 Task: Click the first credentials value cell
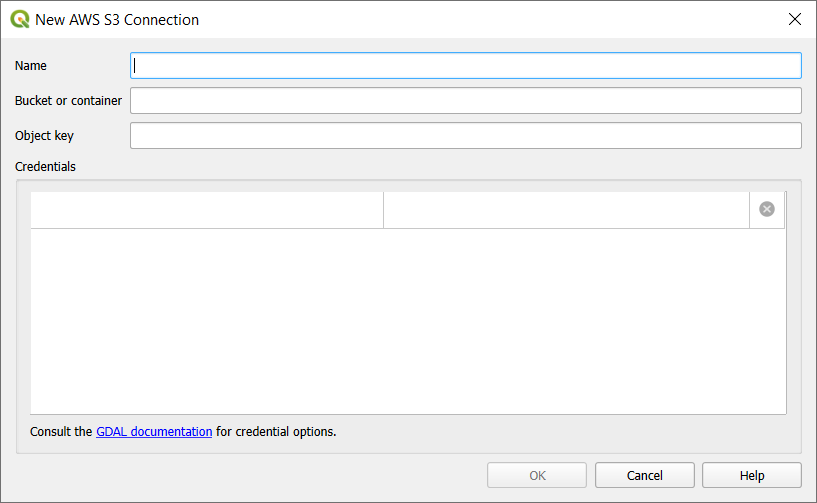[x=566, y=209]
